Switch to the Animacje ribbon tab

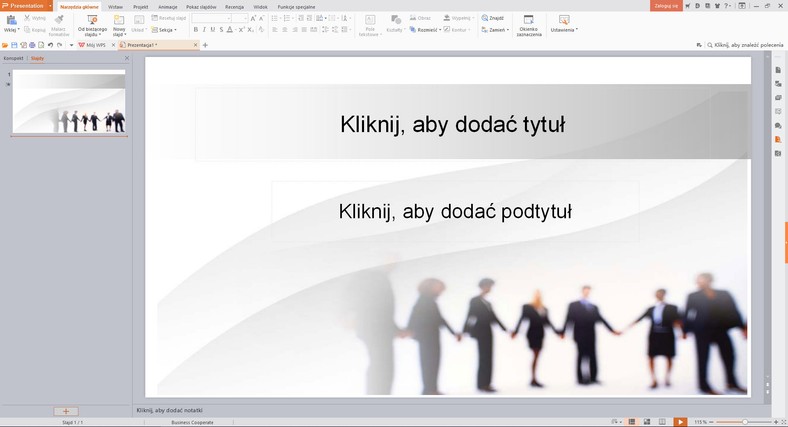point(167,6)
